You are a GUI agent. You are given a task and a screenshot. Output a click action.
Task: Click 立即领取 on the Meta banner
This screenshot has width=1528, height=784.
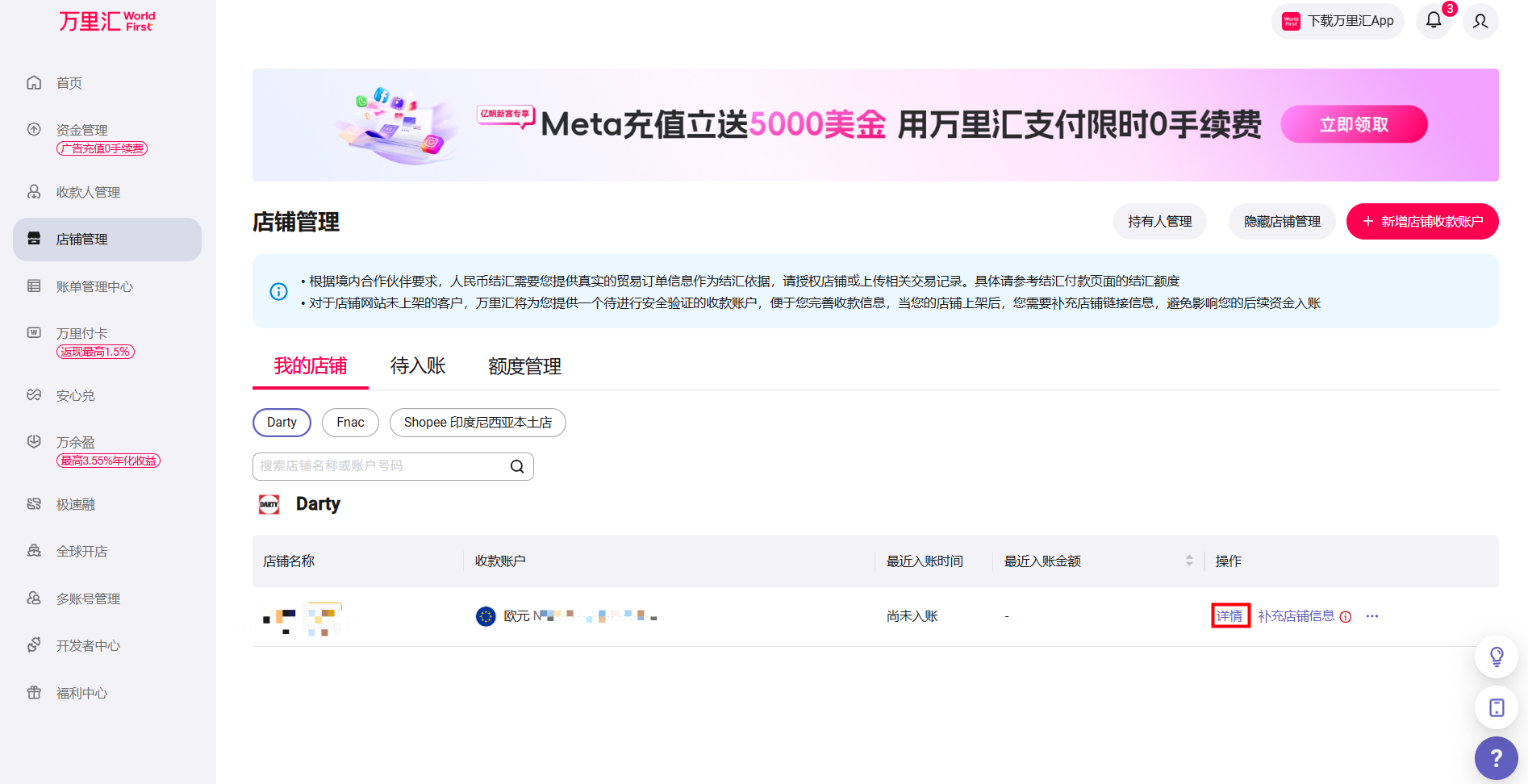pos(1354,125)
